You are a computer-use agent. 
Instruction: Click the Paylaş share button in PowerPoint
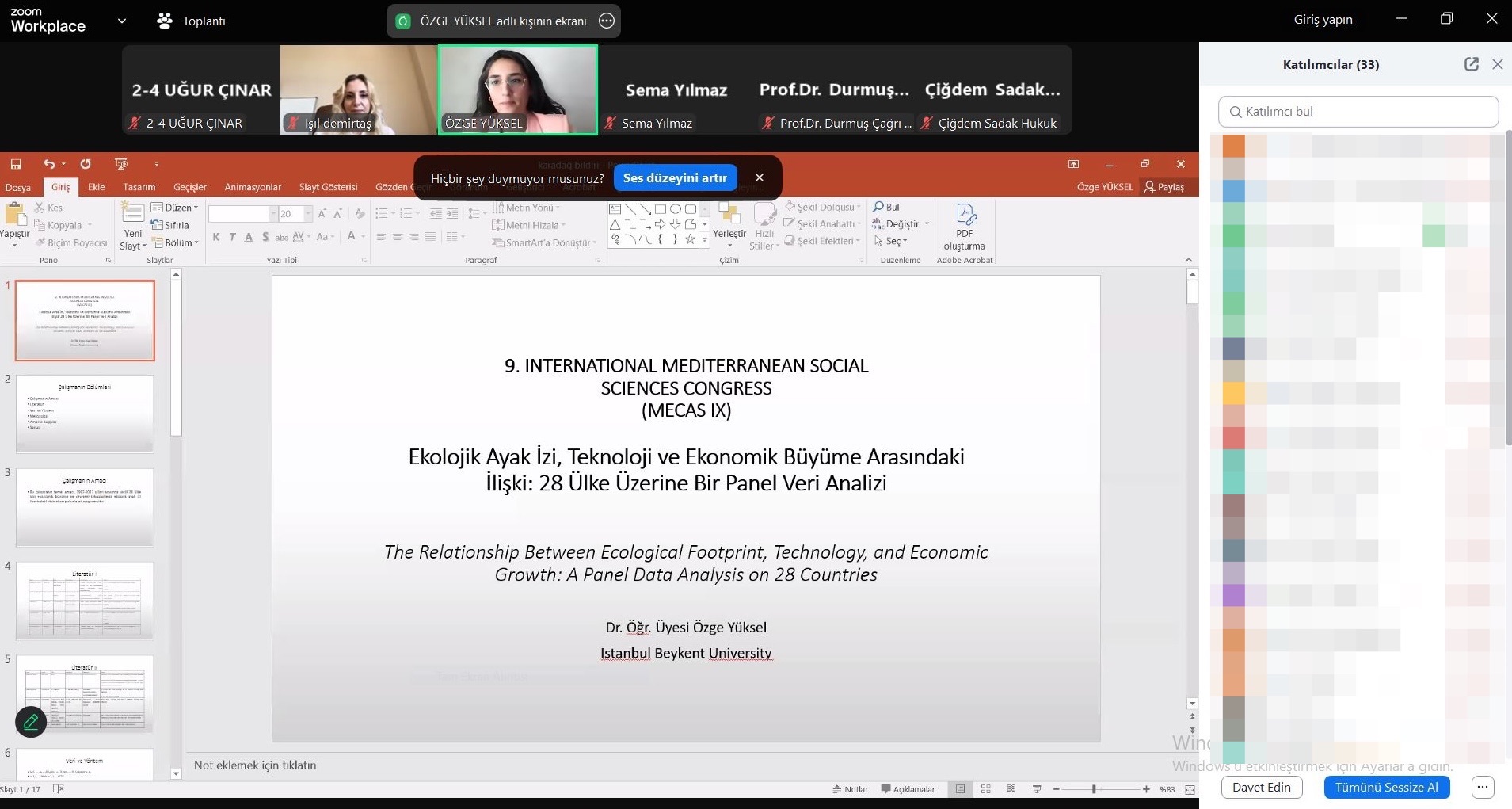pos(1164,187)
